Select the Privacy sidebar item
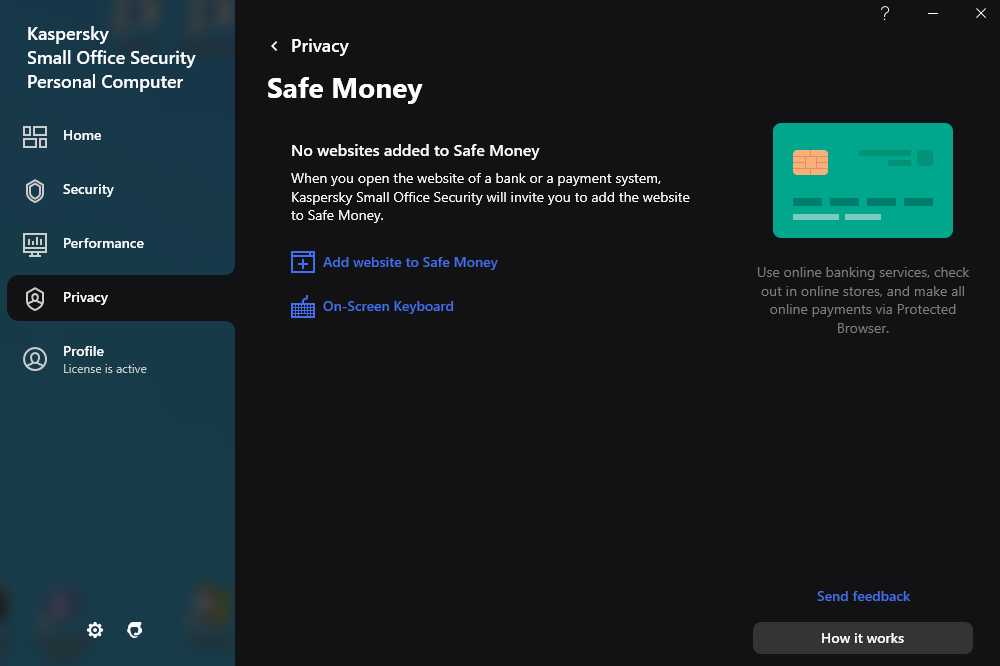Screen dimensions: 1000x666 click(121, 298)
